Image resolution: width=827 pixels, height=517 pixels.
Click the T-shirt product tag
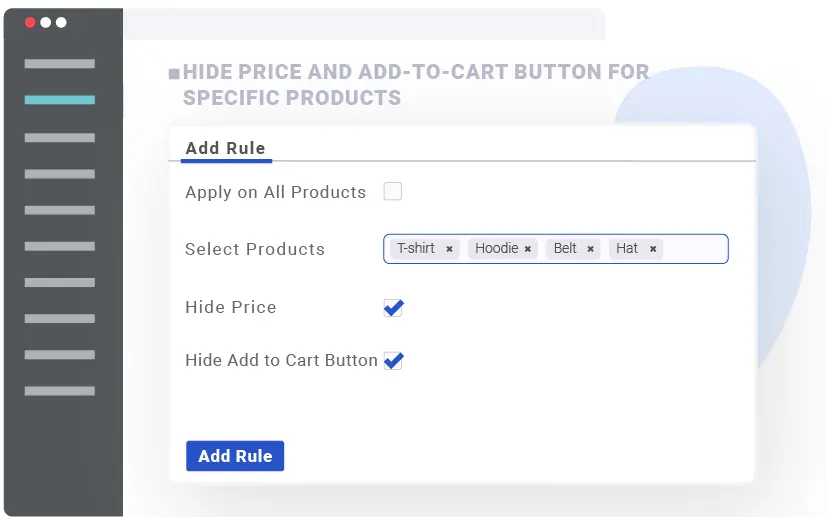click(x=416, y=249)
